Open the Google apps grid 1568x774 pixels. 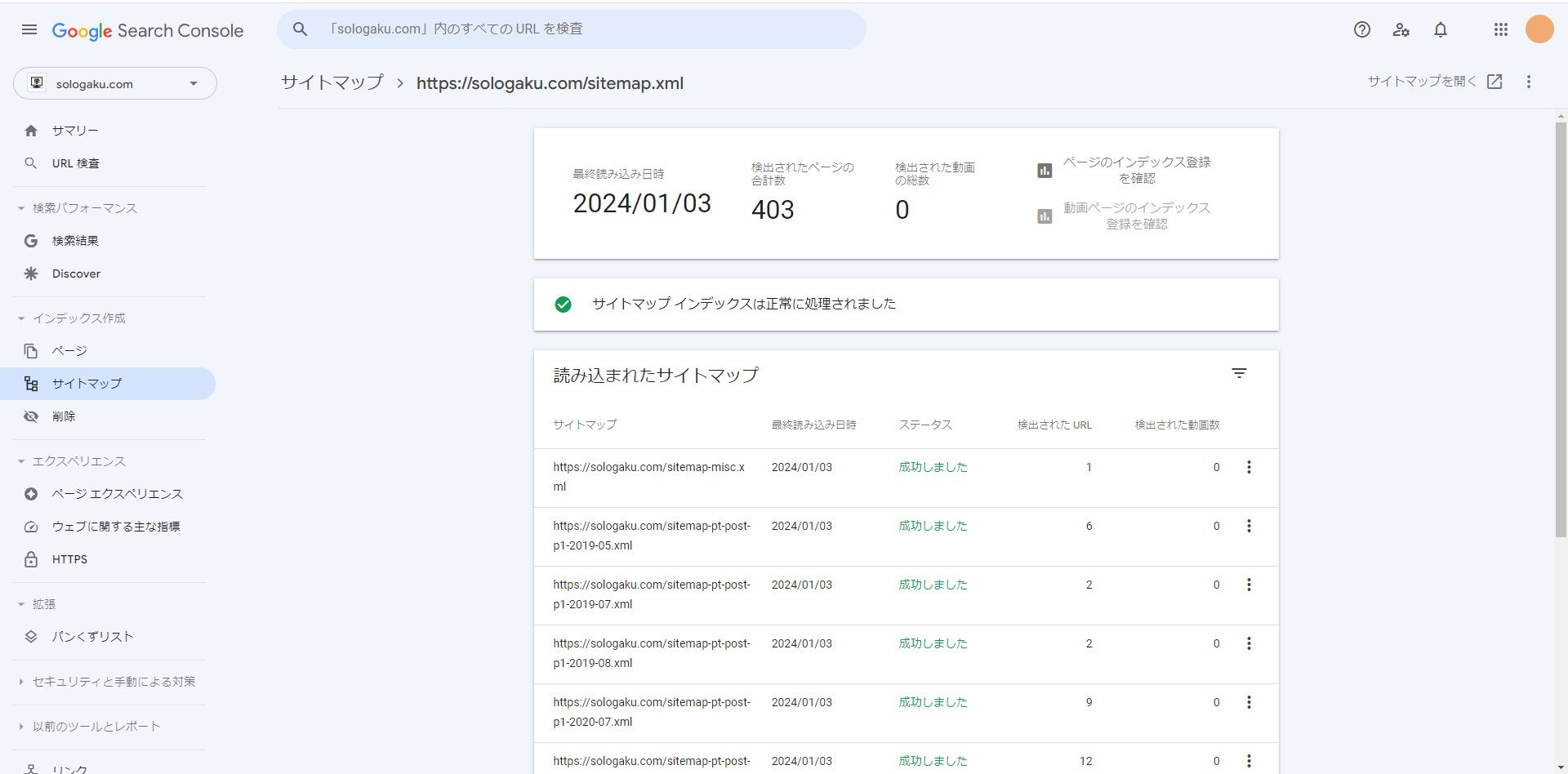pos(1500,30)
